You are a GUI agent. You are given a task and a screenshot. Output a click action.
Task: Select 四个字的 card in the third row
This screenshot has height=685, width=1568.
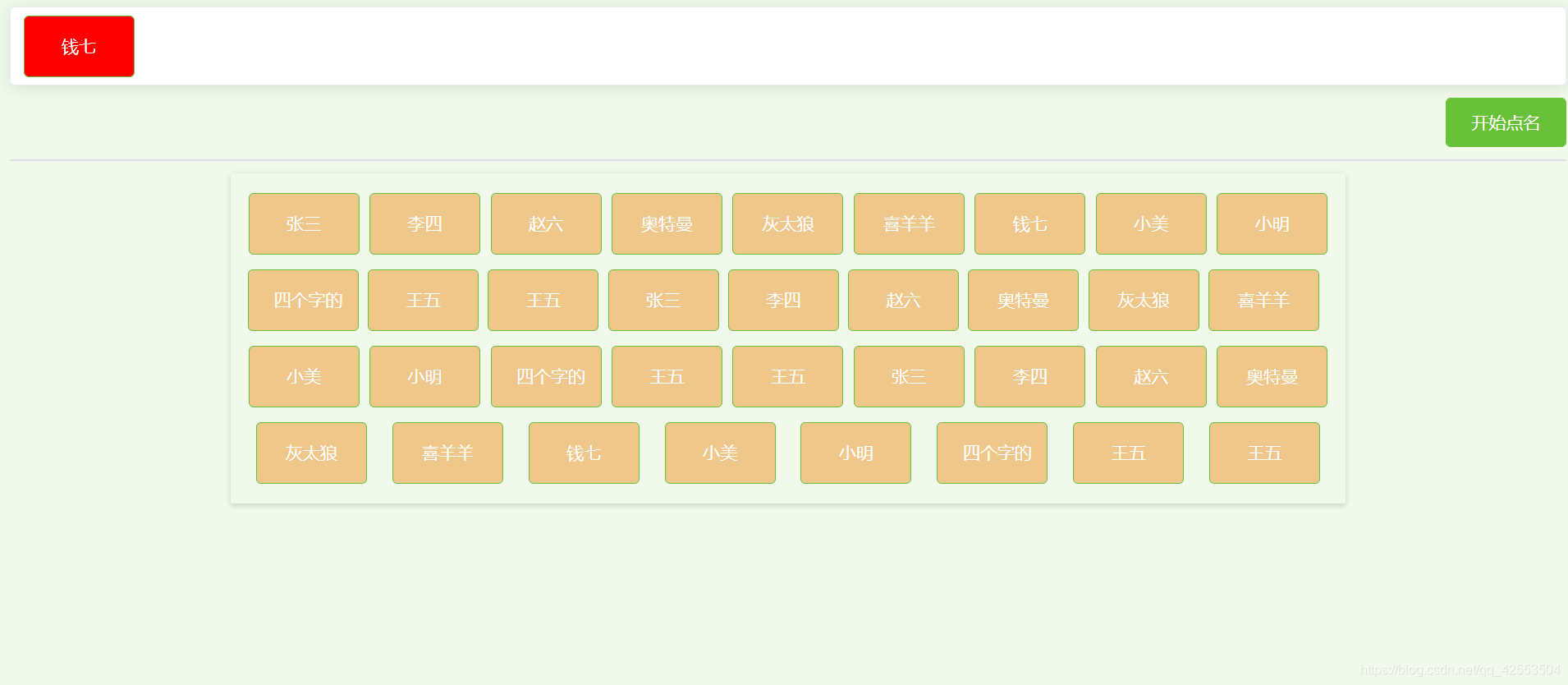(546, 376)
